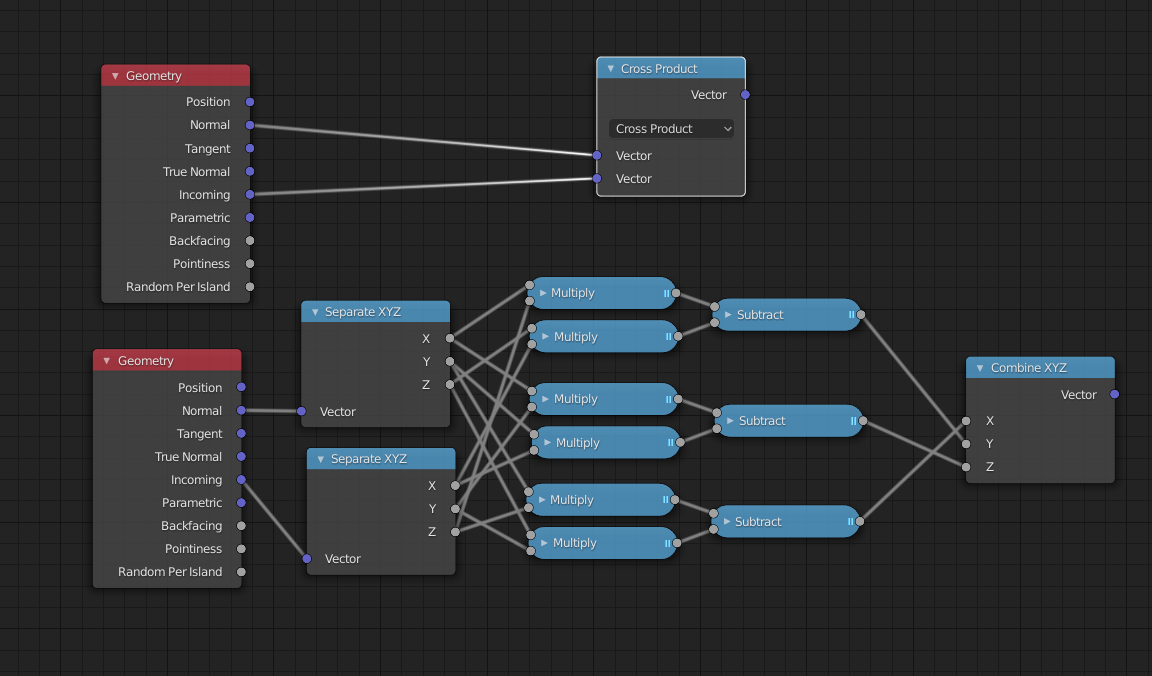Click the Tangent output socket on lower Geometry node

(x=240, y=433)
